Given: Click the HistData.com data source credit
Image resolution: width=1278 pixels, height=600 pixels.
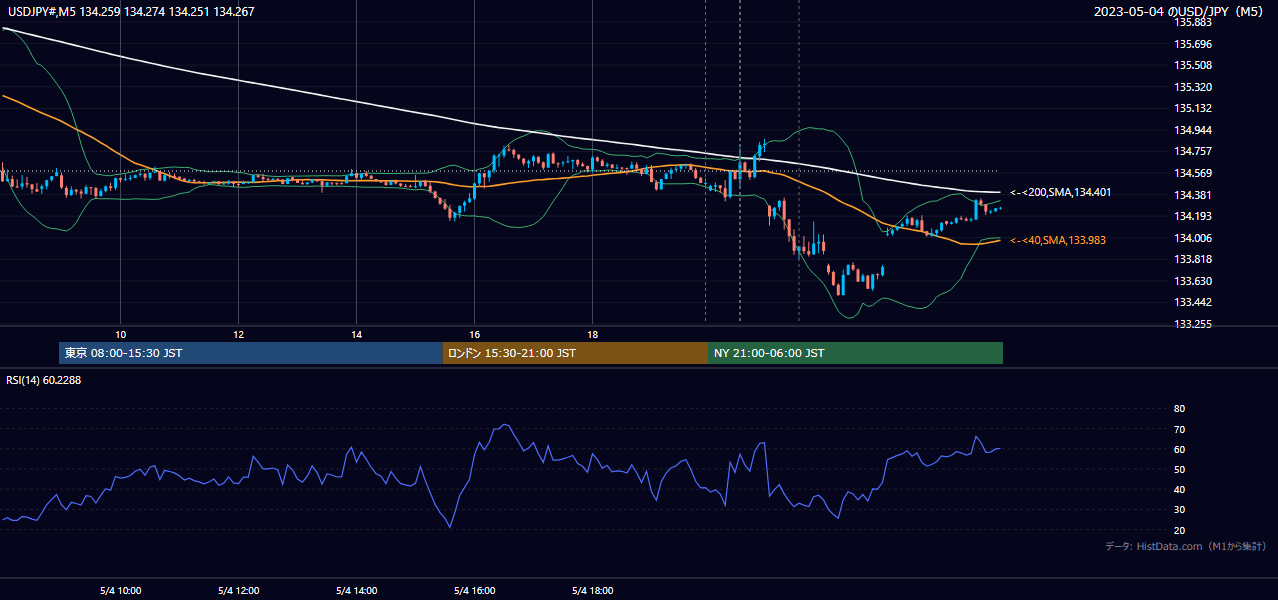Looking at the screenshot, I should pos(1186,546).
